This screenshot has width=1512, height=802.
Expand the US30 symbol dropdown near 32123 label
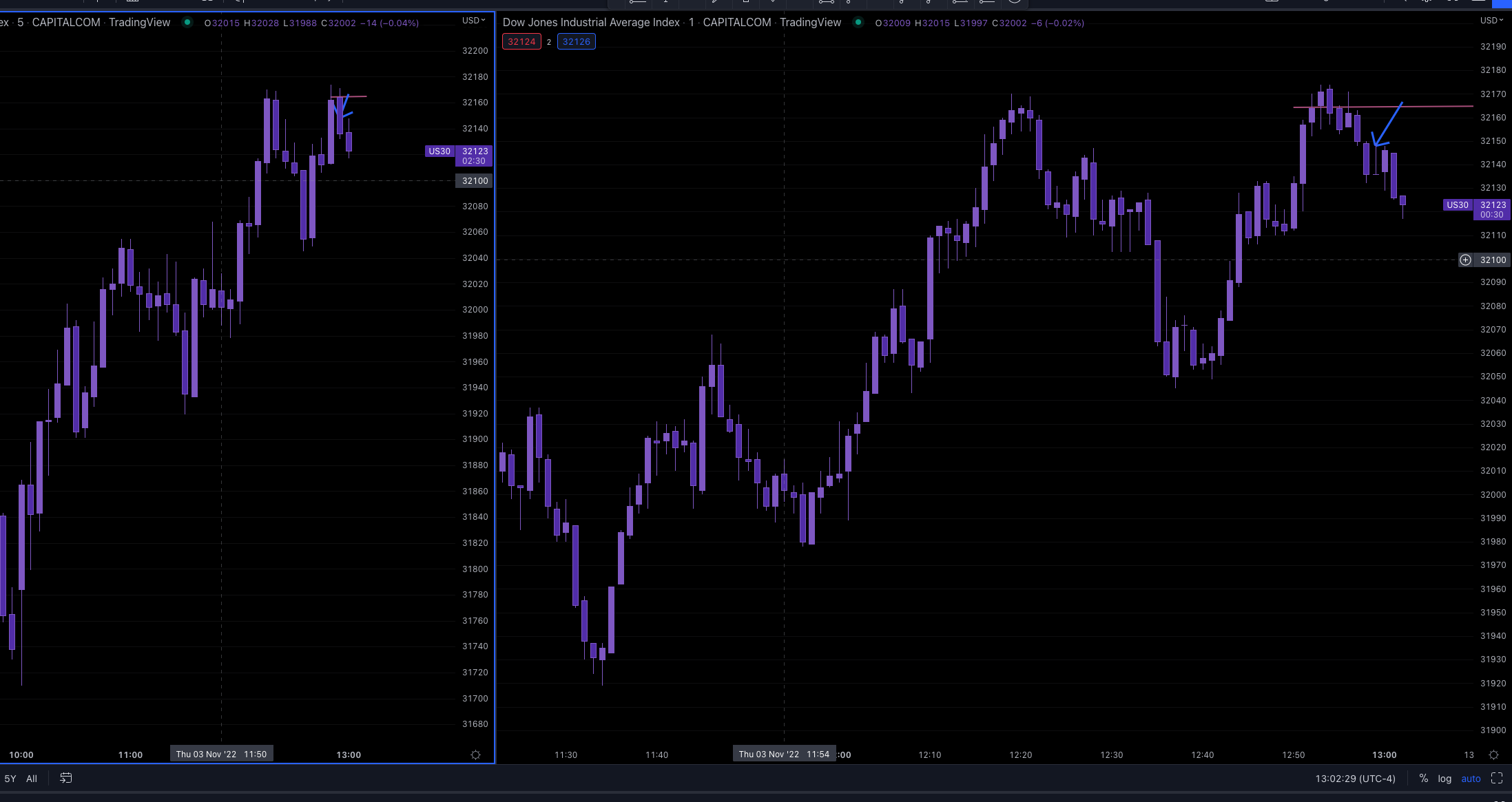[x=1458, y=204]
